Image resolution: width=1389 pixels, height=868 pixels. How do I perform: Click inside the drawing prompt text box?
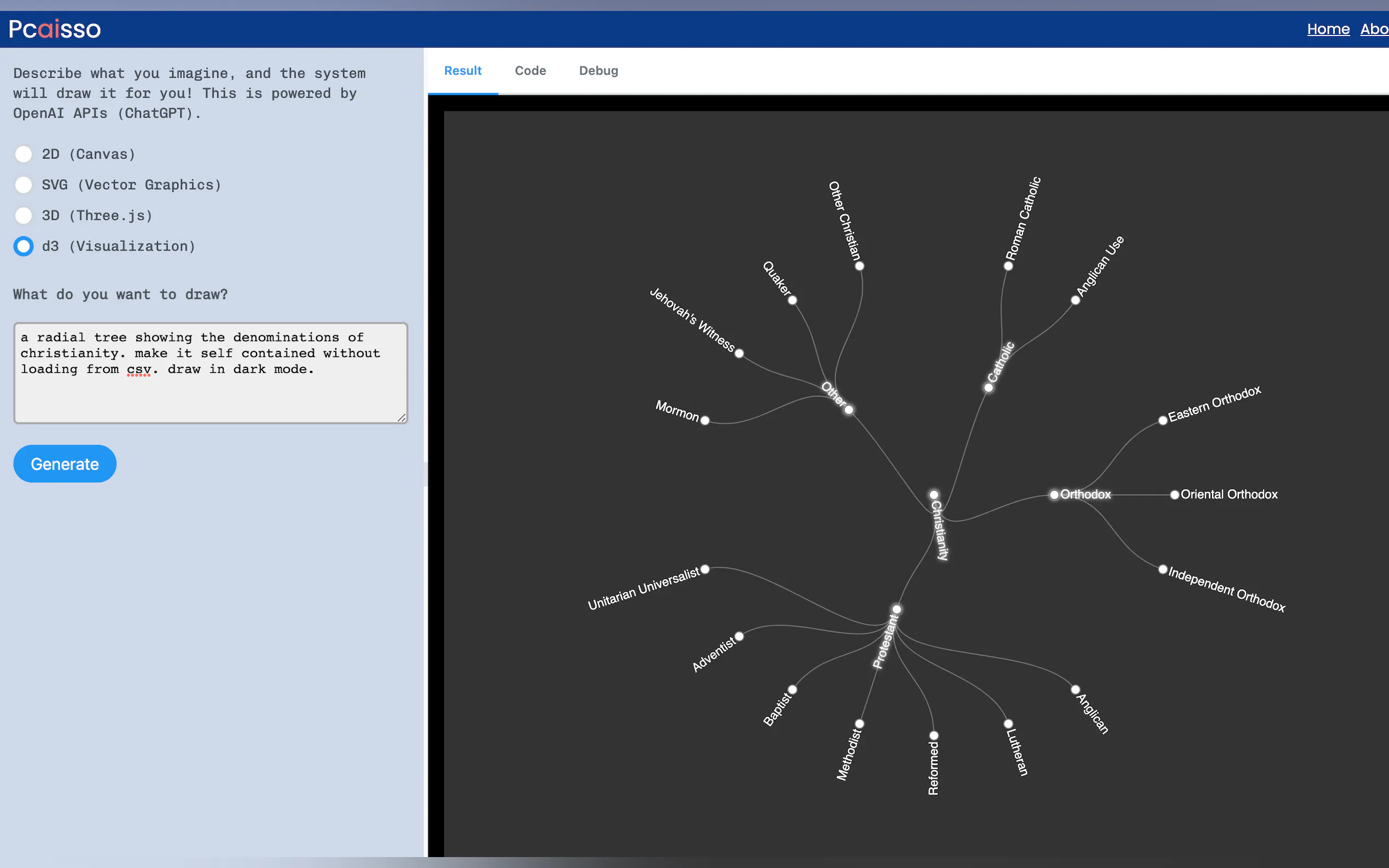click(210, 373)
